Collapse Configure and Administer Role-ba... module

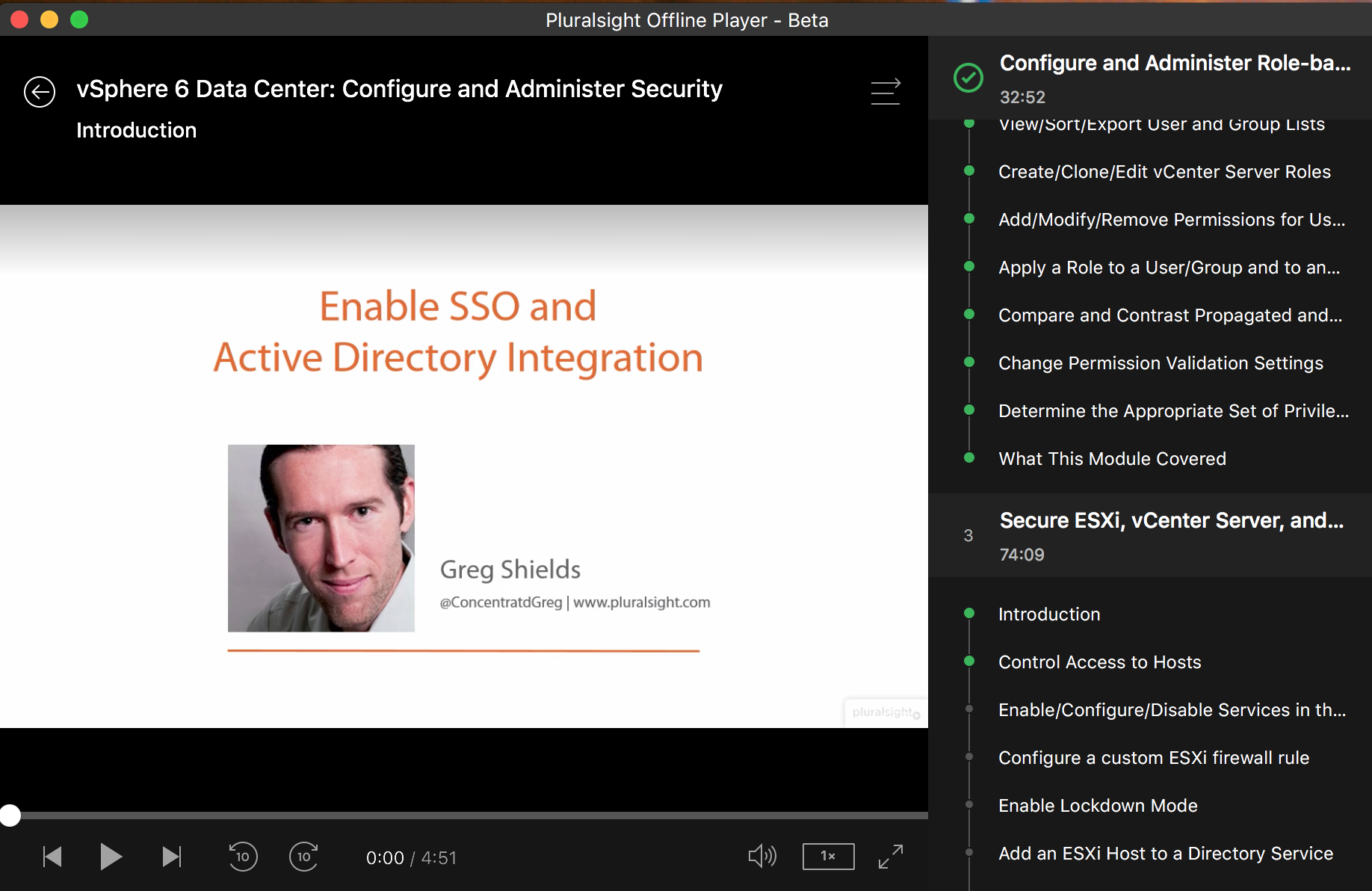(1150, 78)
